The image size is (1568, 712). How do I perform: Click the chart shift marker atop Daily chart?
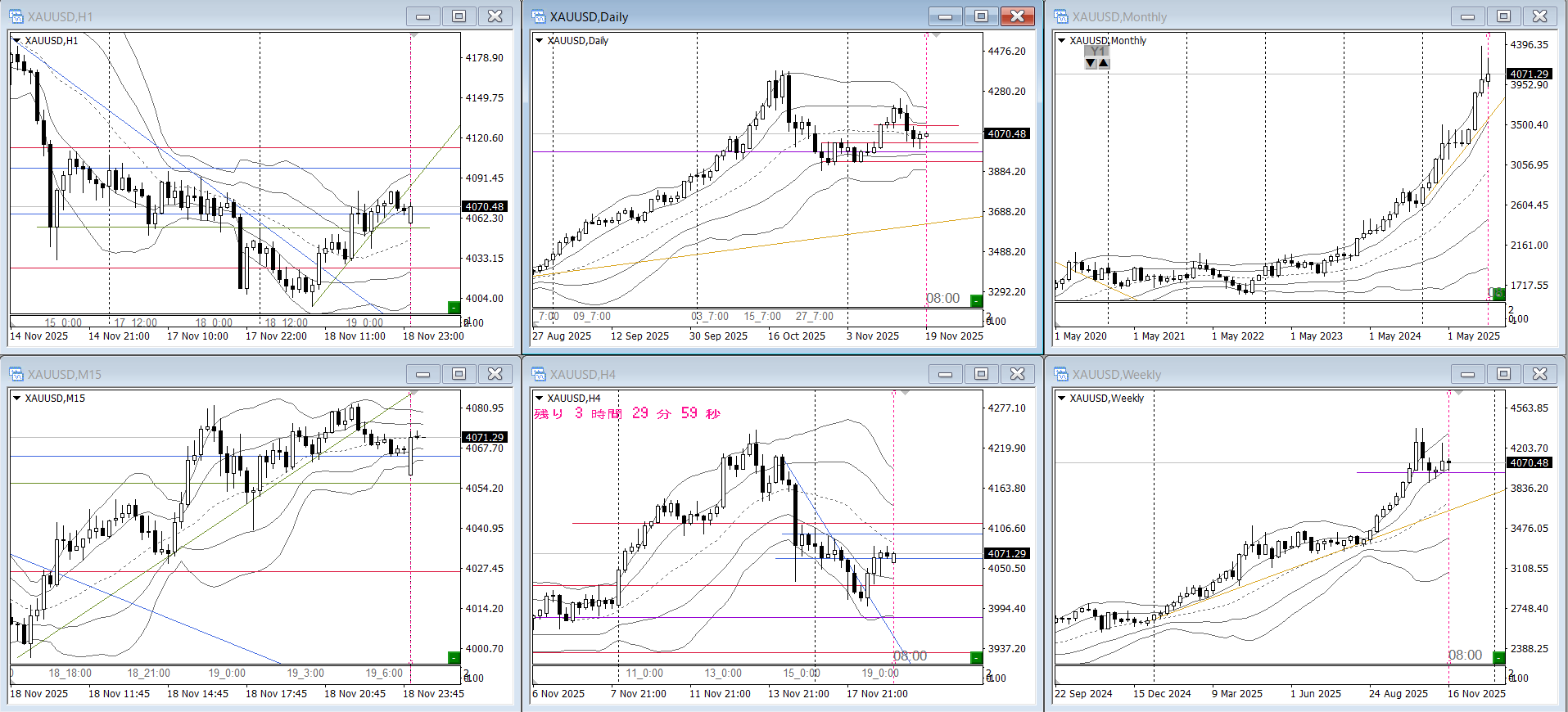click(x=936, y=35)
